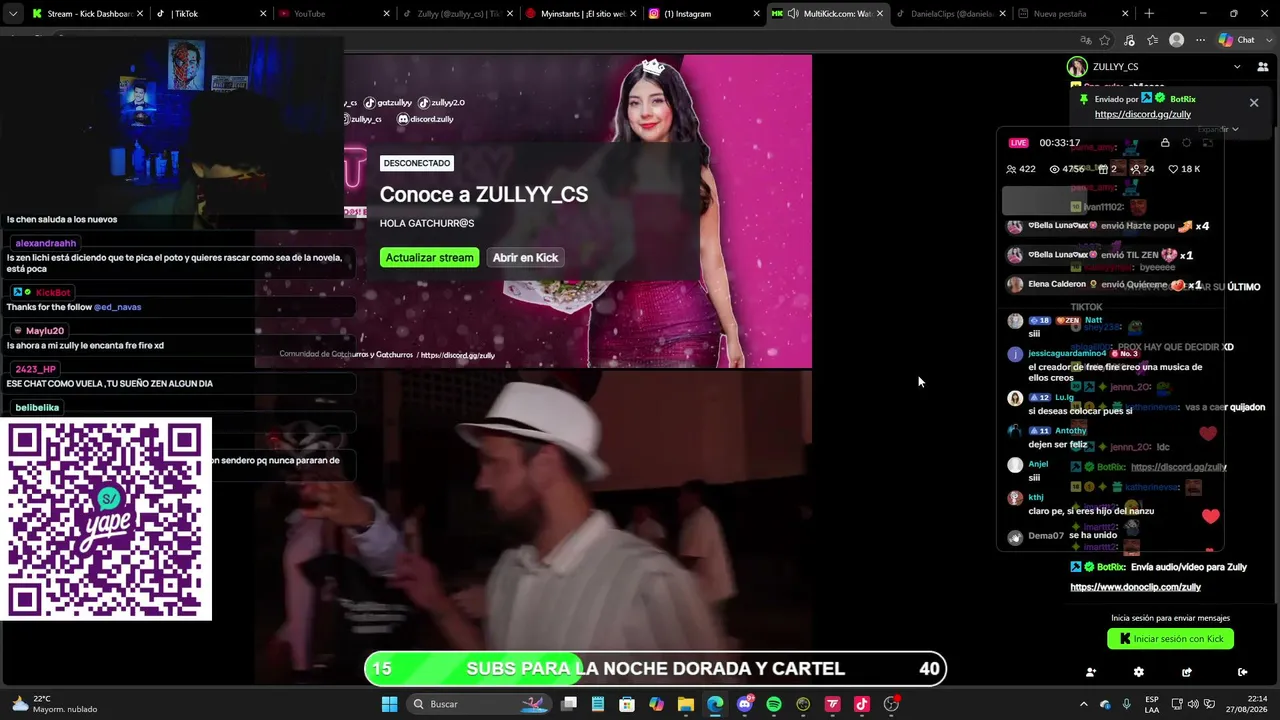Viewport: 1280px width, 720px height.
Task: Click the pop-out share icon below the chat
Action: [x=1186, y=672]
